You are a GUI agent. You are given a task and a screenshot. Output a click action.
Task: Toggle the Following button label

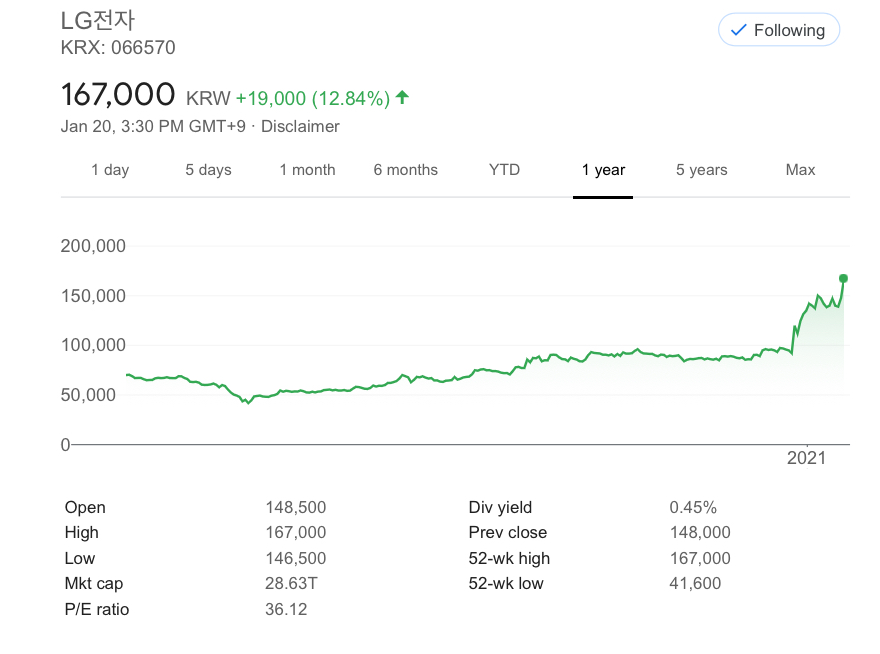click(x=789, y=30)
